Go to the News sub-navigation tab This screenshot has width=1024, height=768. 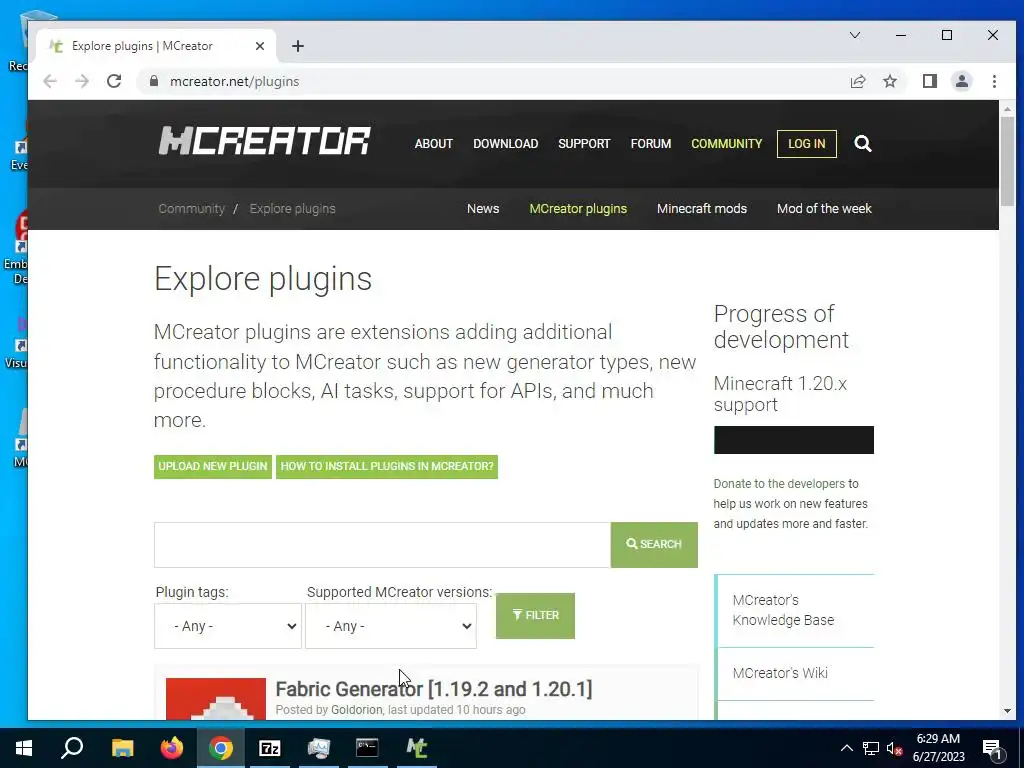[483, 208]
